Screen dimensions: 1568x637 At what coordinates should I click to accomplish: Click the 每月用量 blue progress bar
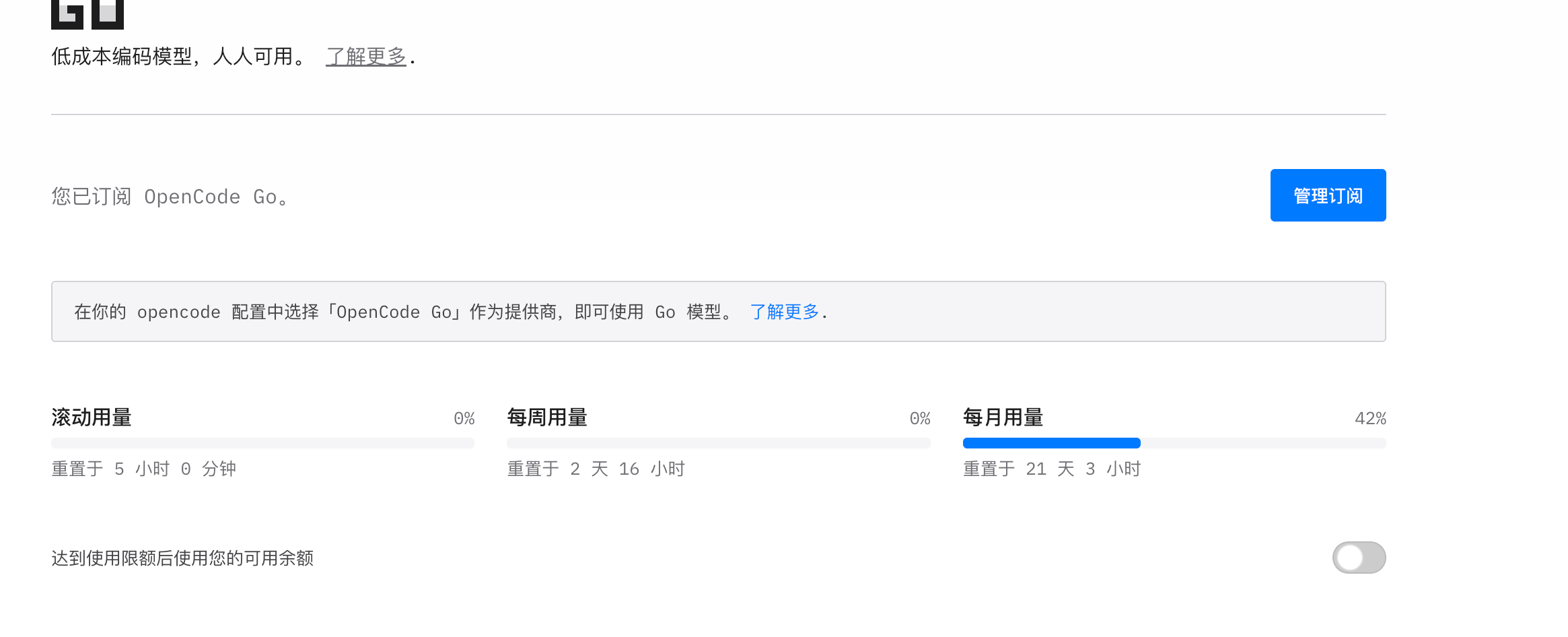pos(1174,443)
